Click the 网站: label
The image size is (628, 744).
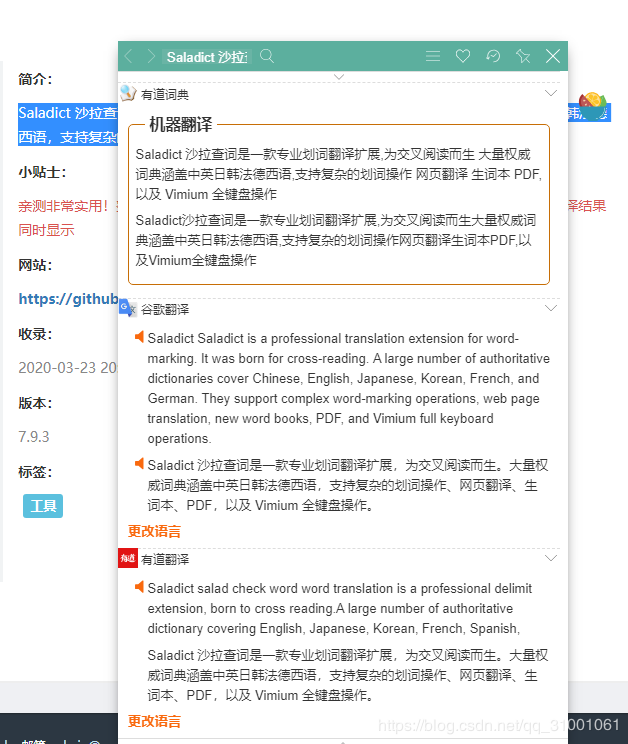(35, 265)
